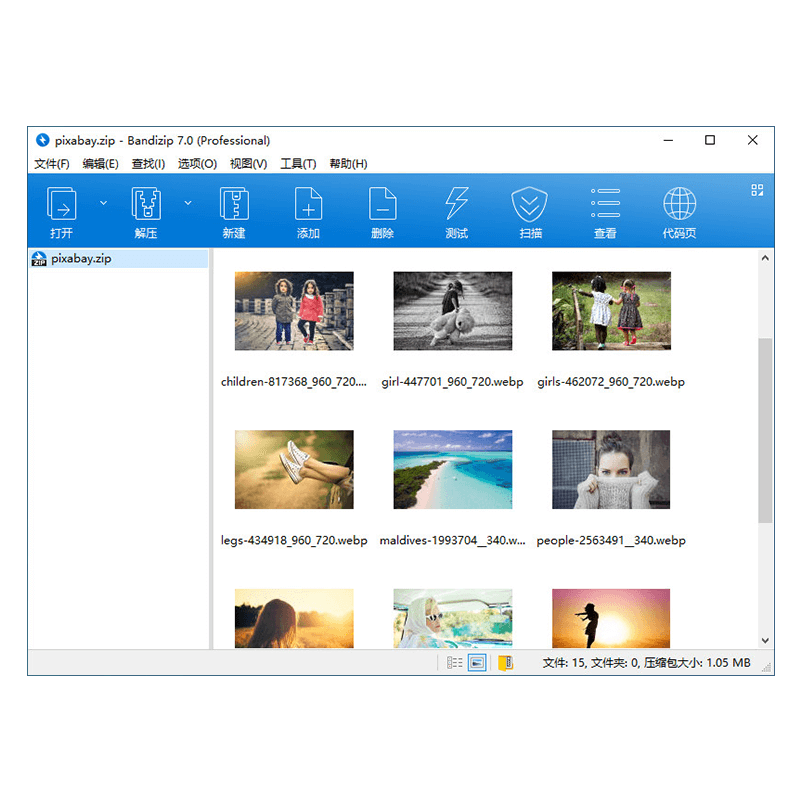Expand the dropdown arrow beside Open (打开)
Viewport: 800px width, 800px height.
click(x=103, y=203)
